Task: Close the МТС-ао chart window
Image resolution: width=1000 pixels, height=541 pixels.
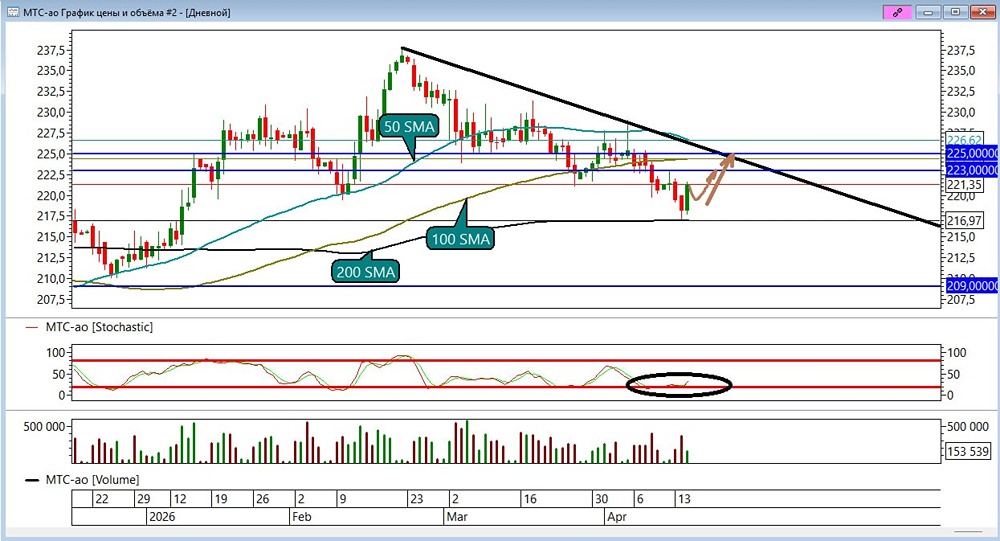Action: (x=982, y=11)
